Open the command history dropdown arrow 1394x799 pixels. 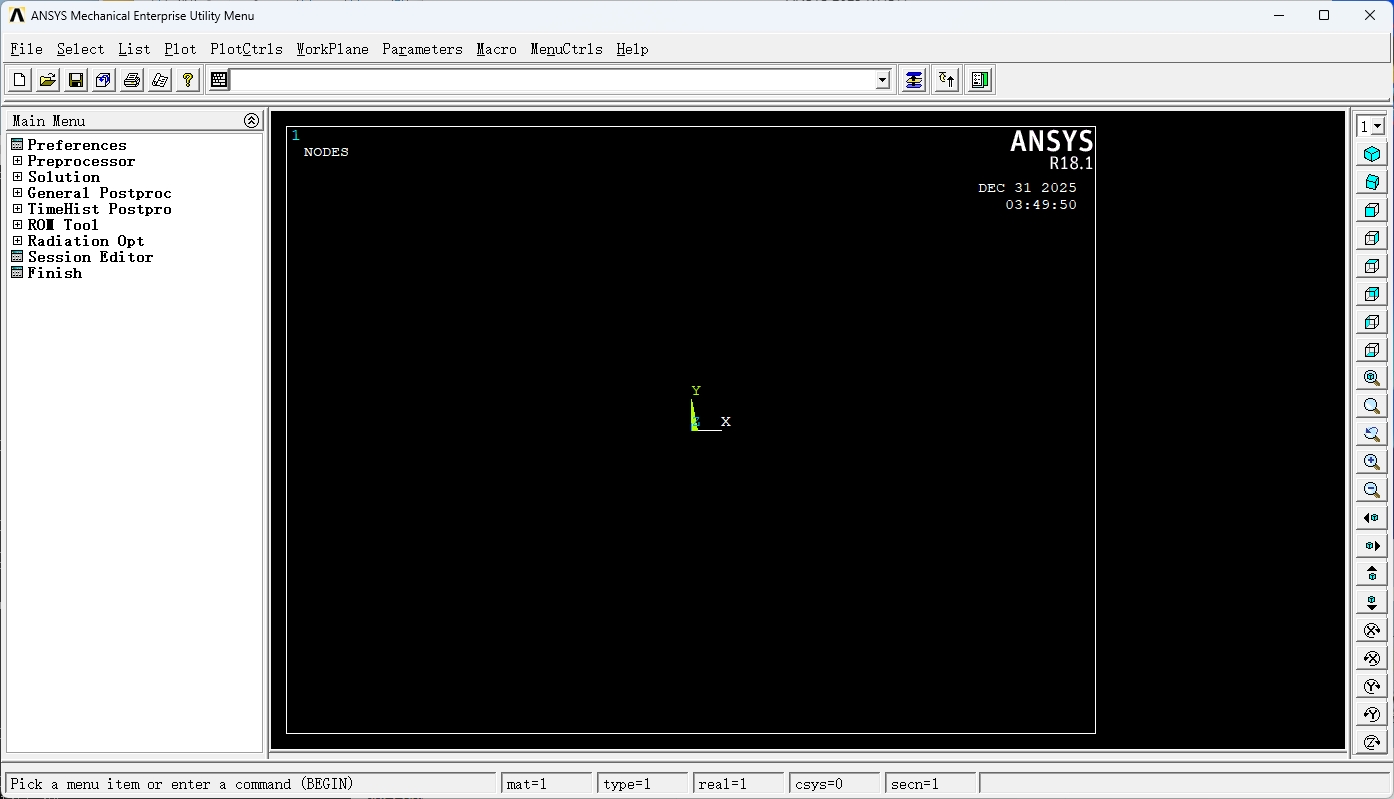pos(882,80)
